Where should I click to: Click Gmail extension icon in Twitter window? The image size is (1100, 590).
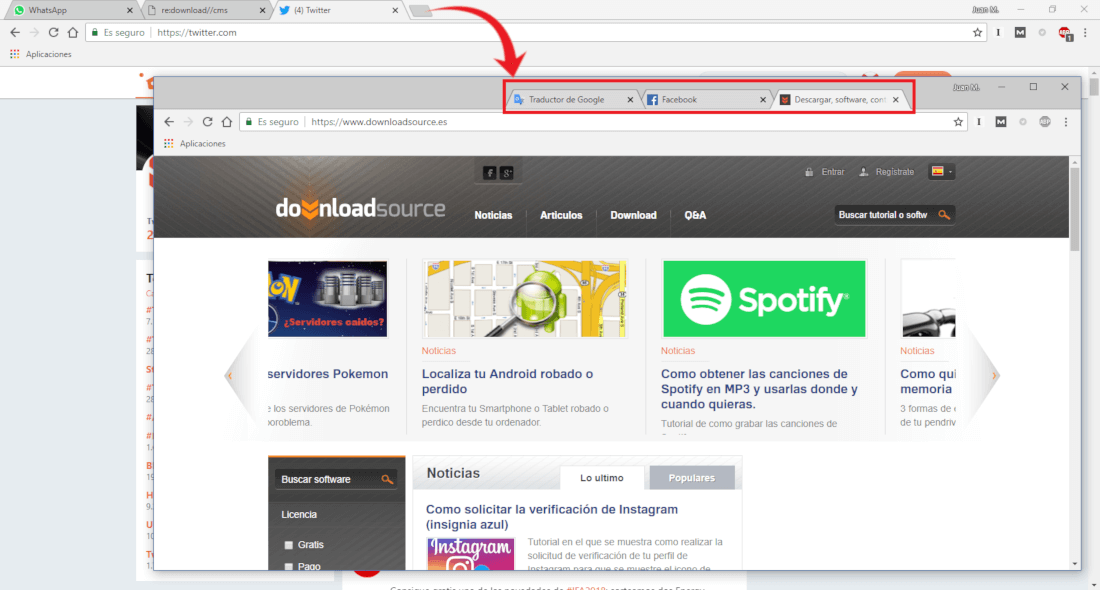click(x=1020, y=32)
